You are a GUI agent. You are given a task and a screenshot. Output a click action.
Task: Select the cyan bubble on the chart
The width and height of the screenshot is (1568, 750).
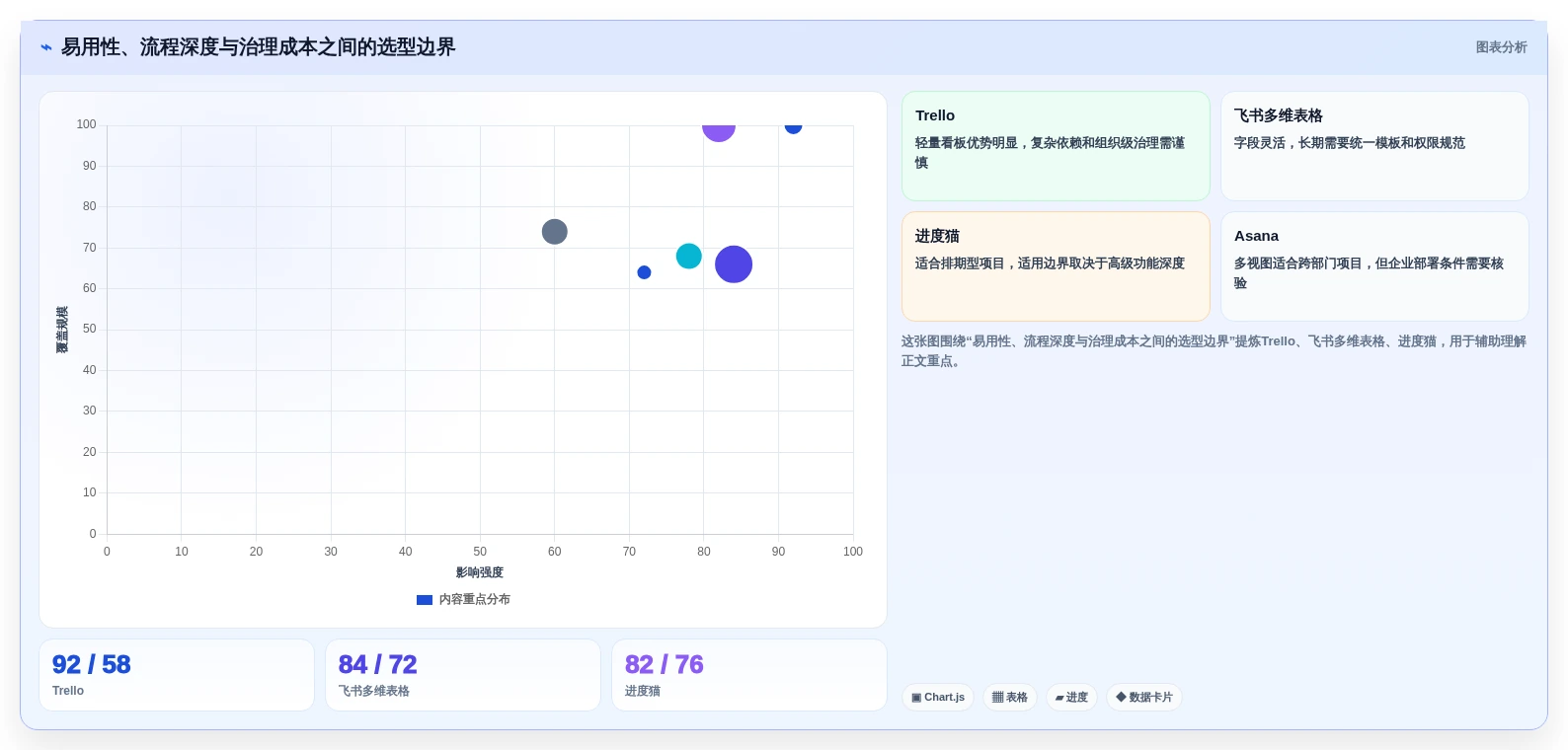pyautogui.click(x=688, y=257)
